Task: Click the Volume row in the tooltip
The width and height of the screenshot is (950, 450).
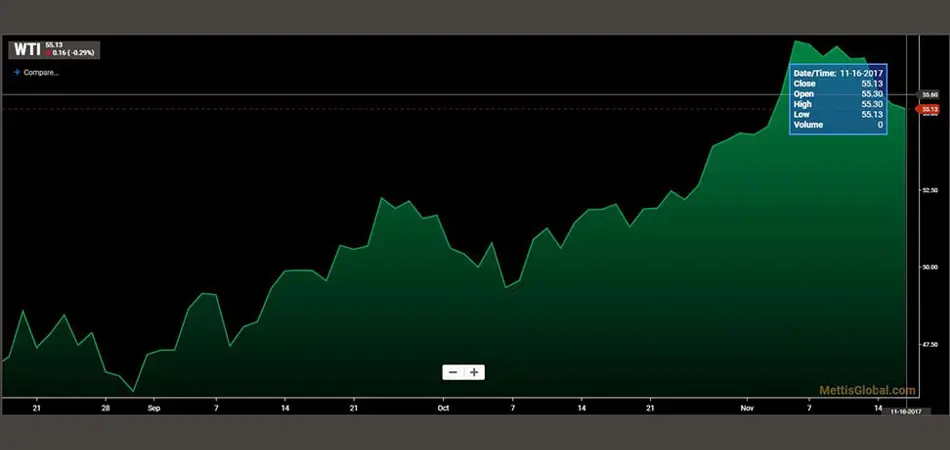Action: click(838, 125)
